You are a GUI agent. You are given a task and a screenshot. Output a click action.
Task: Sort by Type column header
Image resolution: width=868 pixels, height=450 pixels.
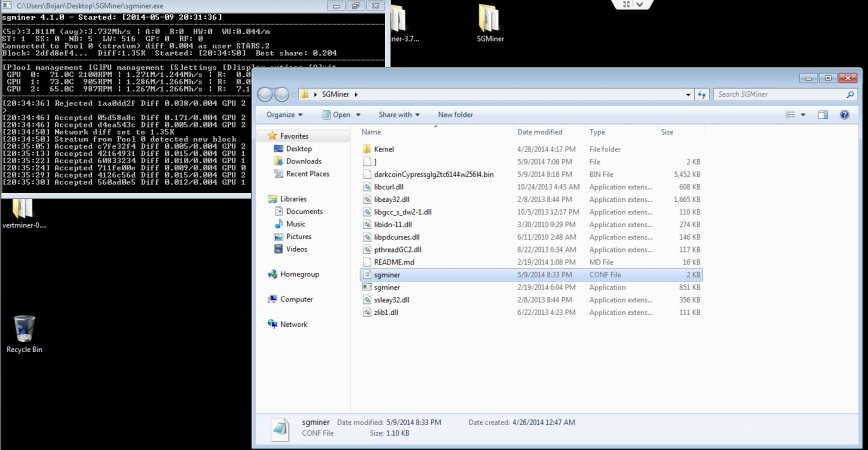(597, 132)
